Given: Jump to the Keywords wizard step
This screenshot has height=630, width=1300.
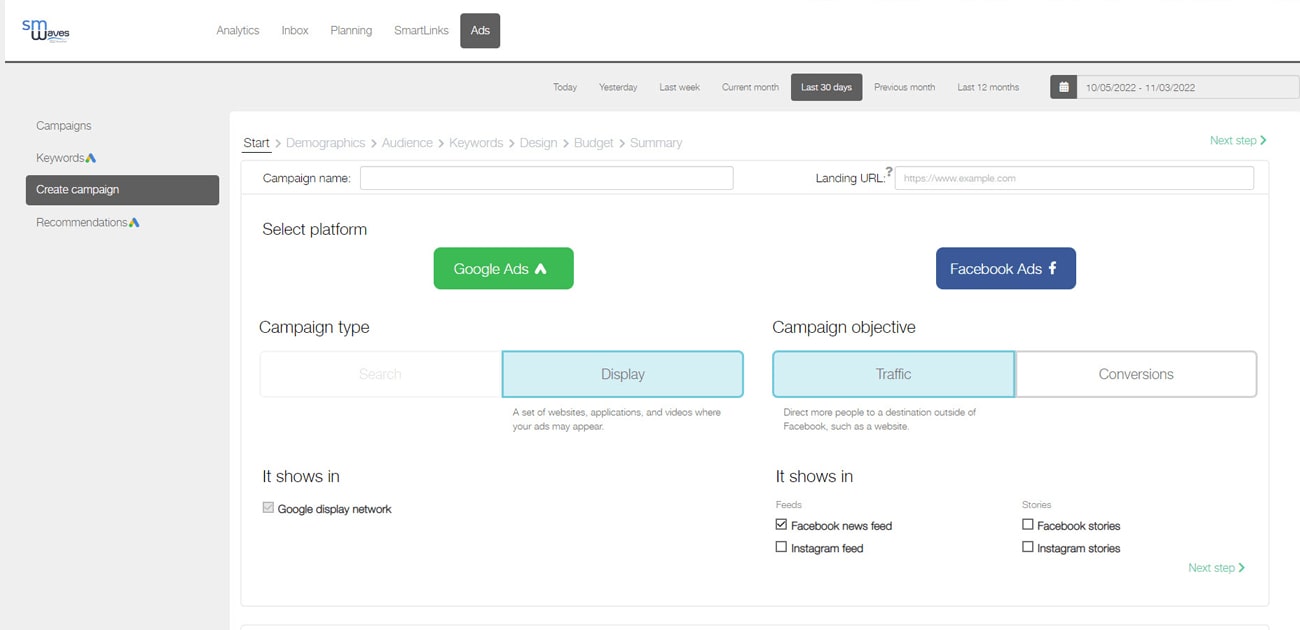Looking at the screenshot, I should coord(476,143).
